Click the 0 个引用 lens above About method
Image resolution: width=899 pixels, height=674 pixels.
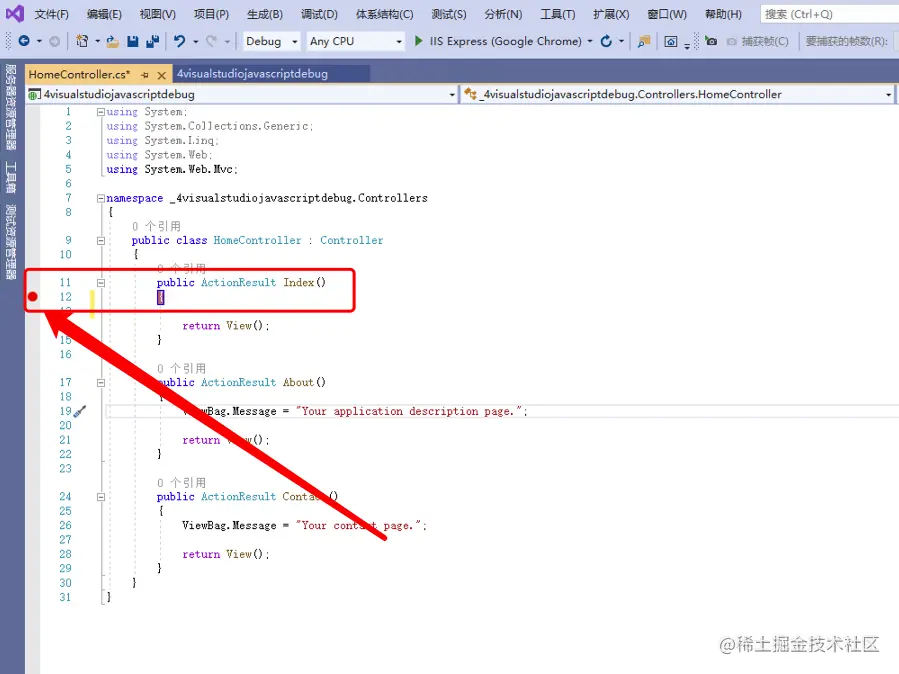pyautogui.click(x=181, y=369)
